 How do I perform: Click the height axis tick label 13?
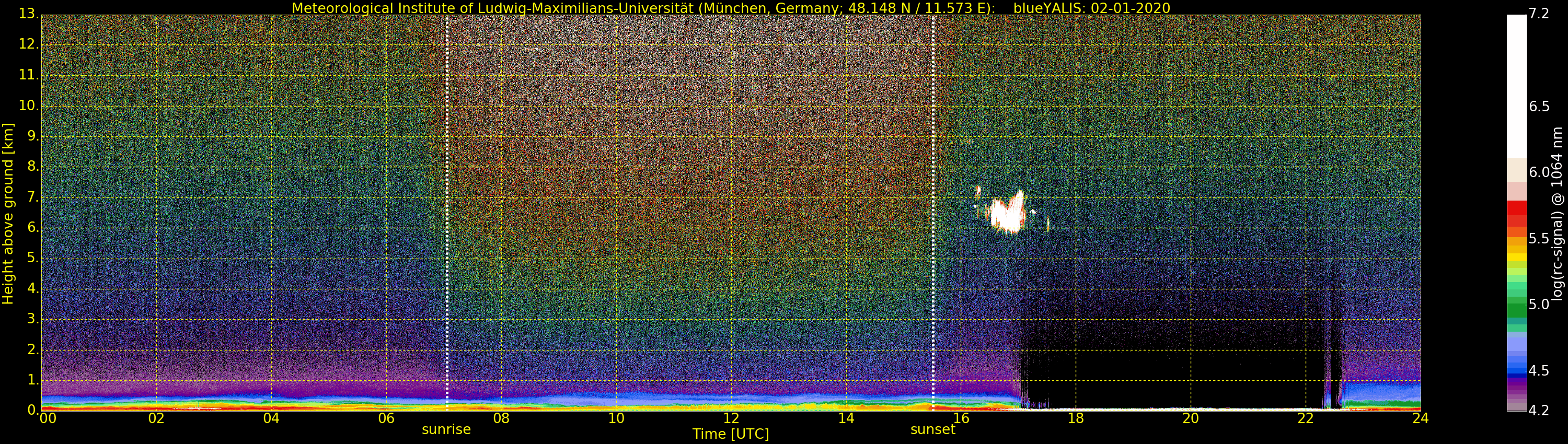[x=28, y=14]
